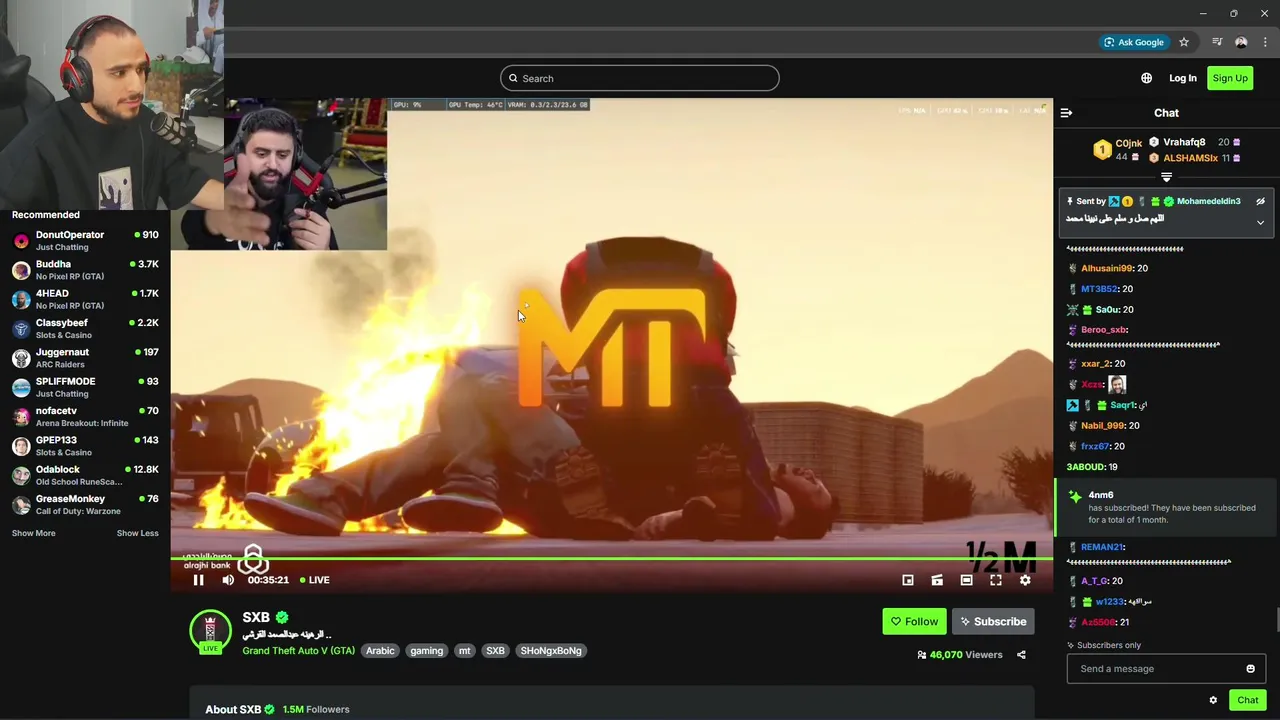Open picture-in-picture mini player icon

tap(908, 580)
